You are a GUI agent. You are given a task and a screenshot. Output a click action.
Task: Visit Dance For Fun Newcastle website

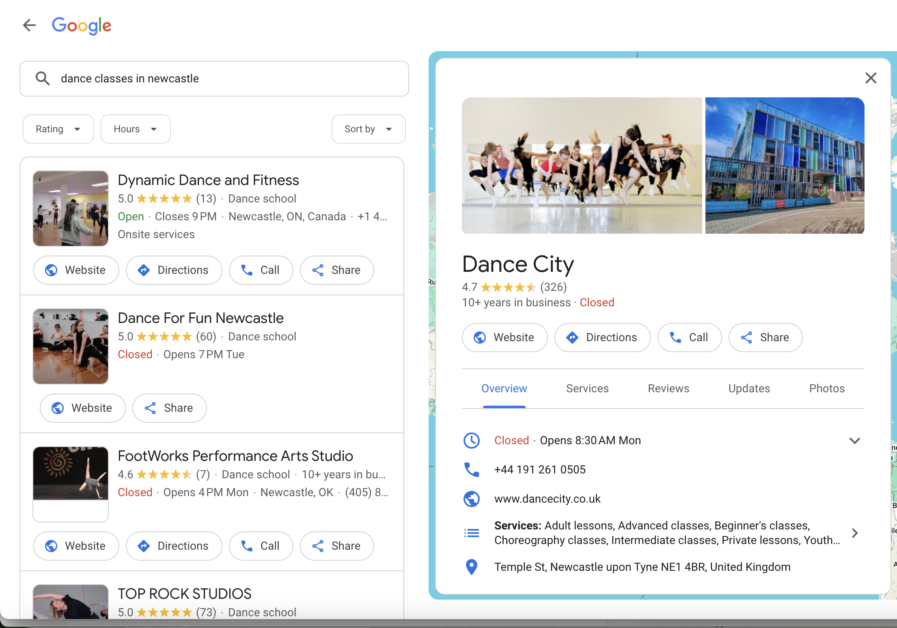pyautogui.click(x=82, y=408)
